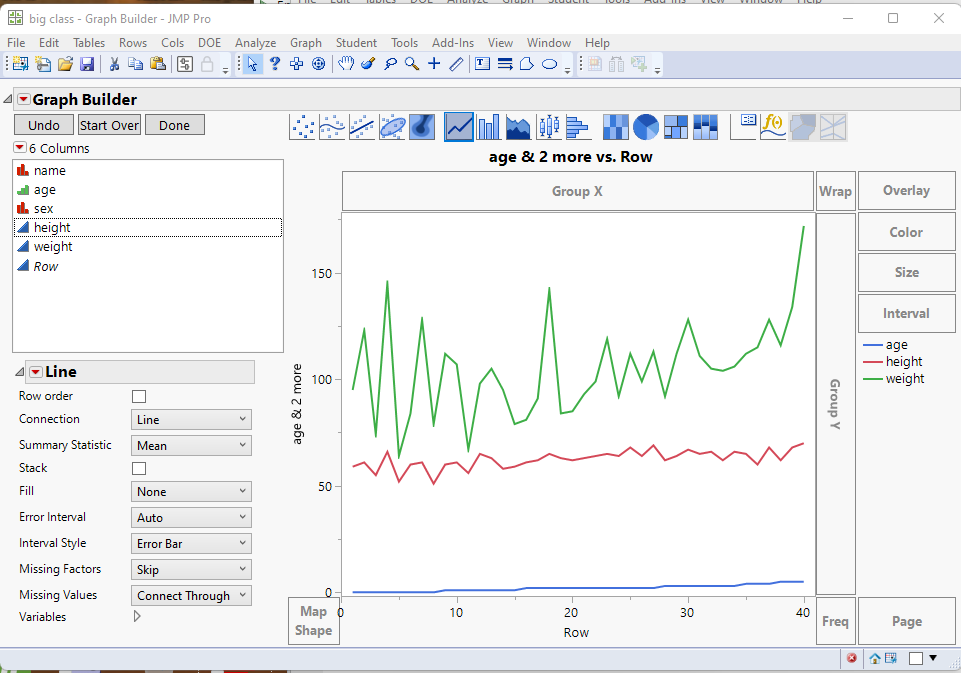
Task: Select the Smoother element icon
Action: click(x=332, y=127)
